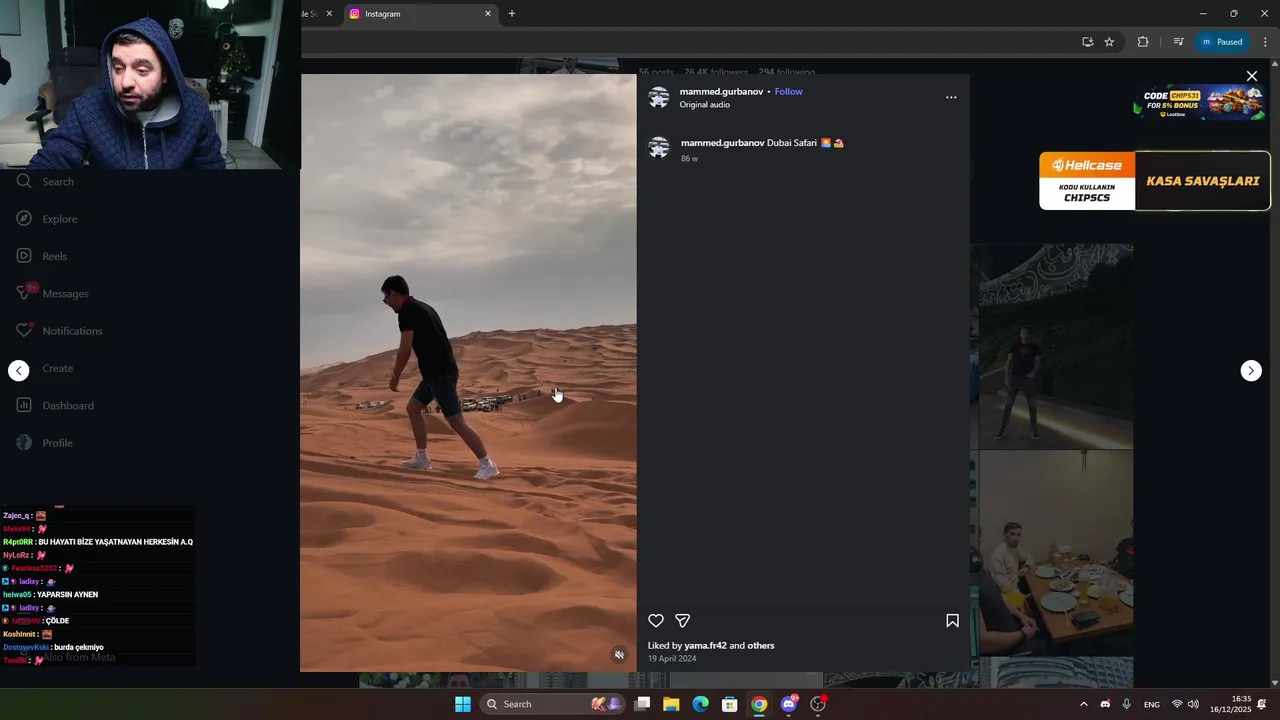The height and width of the screenshot is (720, 1280).
Task: Open the grid thumbnail of the man standing outdoors
Action: pyautogui.click(x=1056, y=346)
